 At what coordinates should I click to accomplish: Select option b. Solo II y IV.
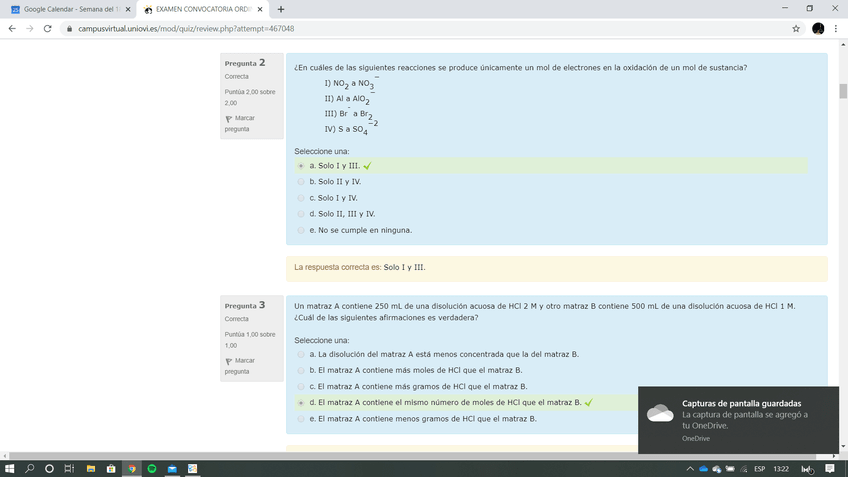pos(301,182)
